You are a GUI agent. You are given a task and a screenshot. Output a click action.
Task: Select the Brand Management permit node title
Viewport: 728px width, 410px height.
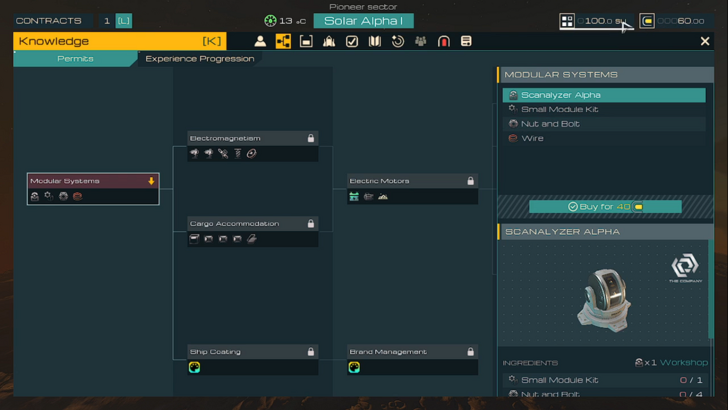point(388,351)
